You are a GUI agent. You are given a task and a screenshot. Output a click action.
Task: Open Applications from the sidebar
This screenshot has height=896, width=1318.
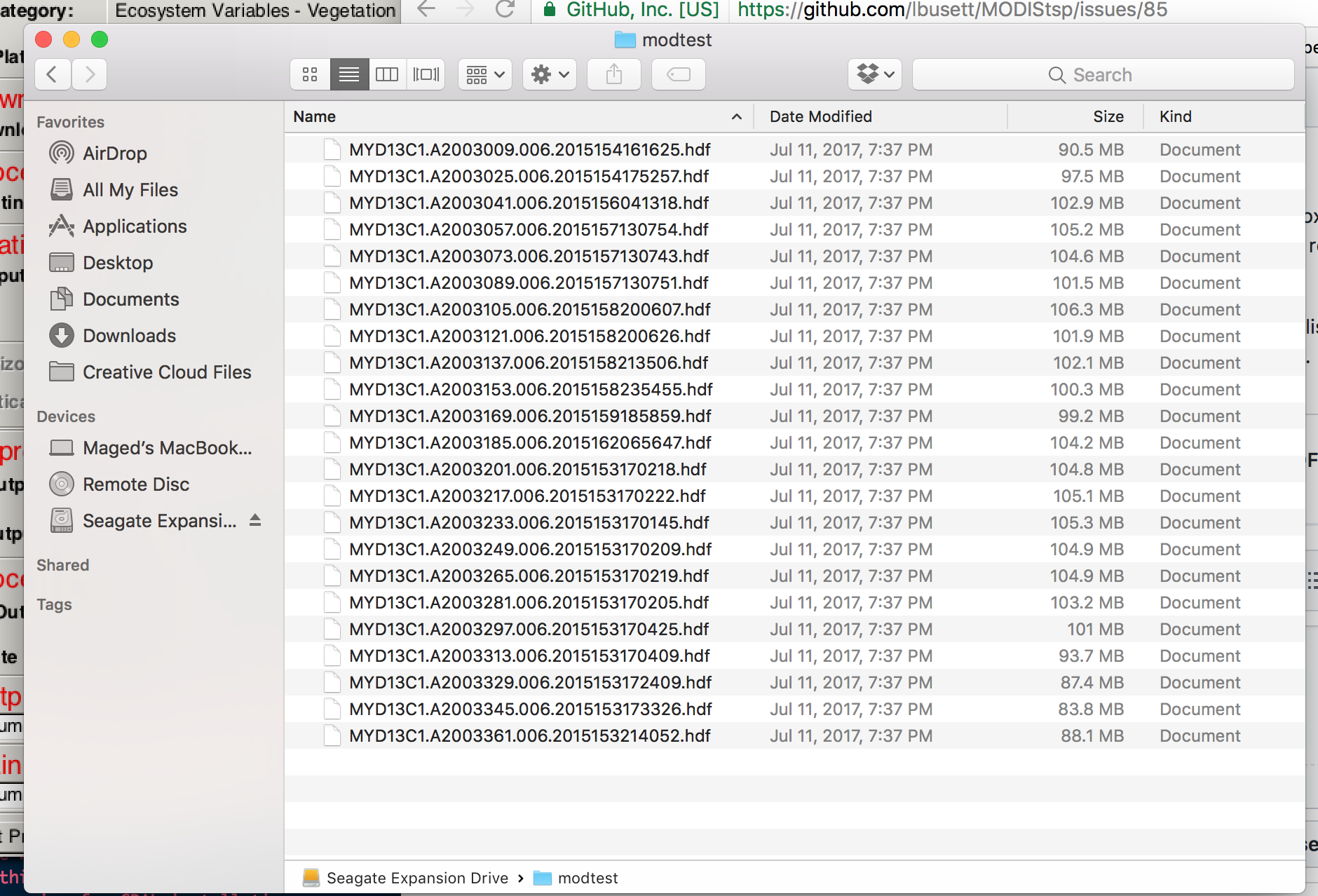point(135,226)
